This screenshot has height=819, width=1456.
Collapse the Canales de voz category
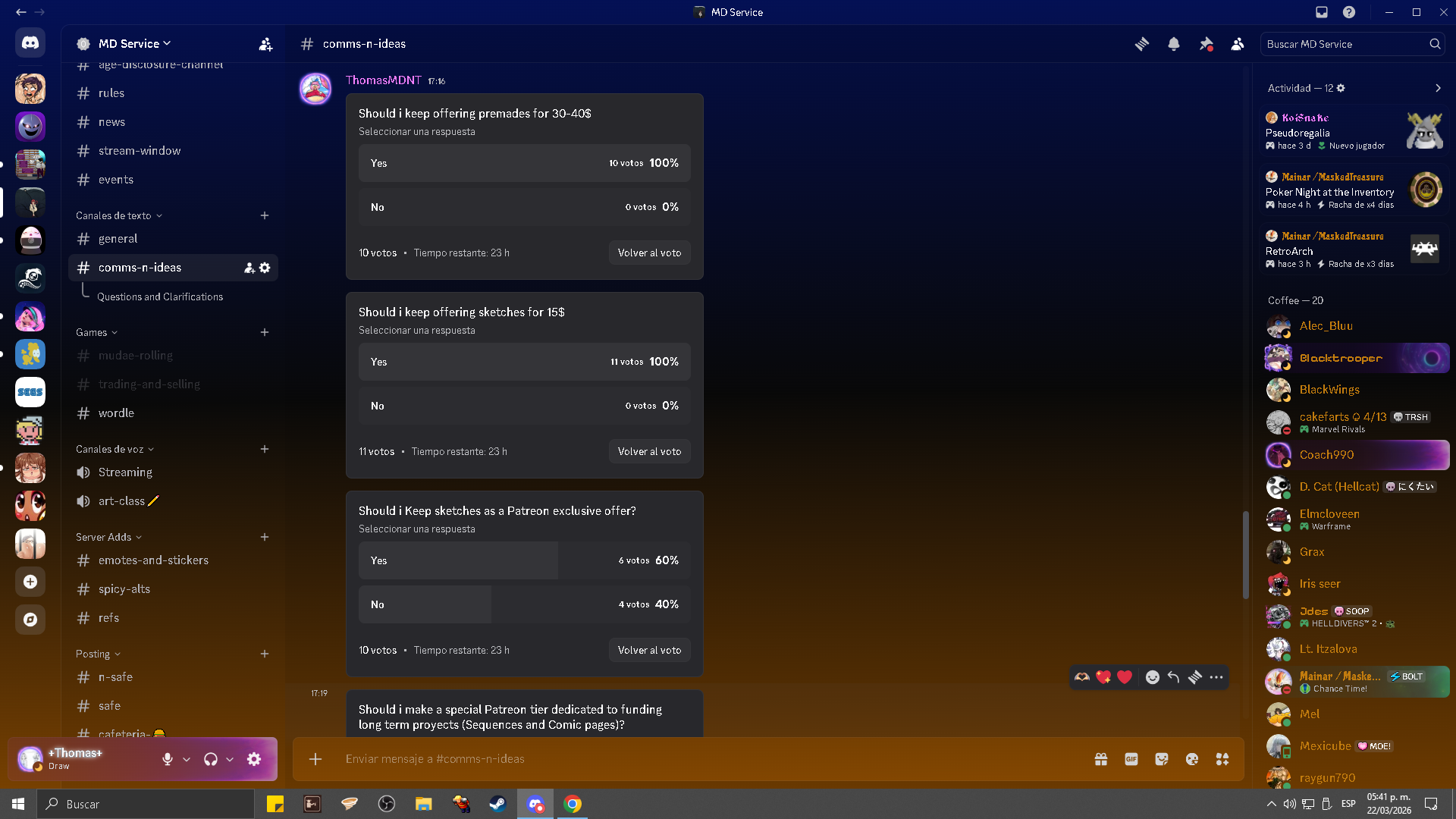pyautogui.click(x=115, y=450)
